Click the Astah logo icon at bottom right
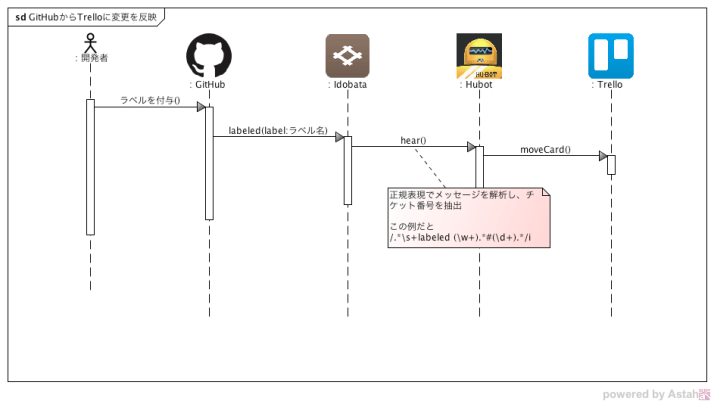This screenshot has height=404, width=714. [x=703, y=394]
